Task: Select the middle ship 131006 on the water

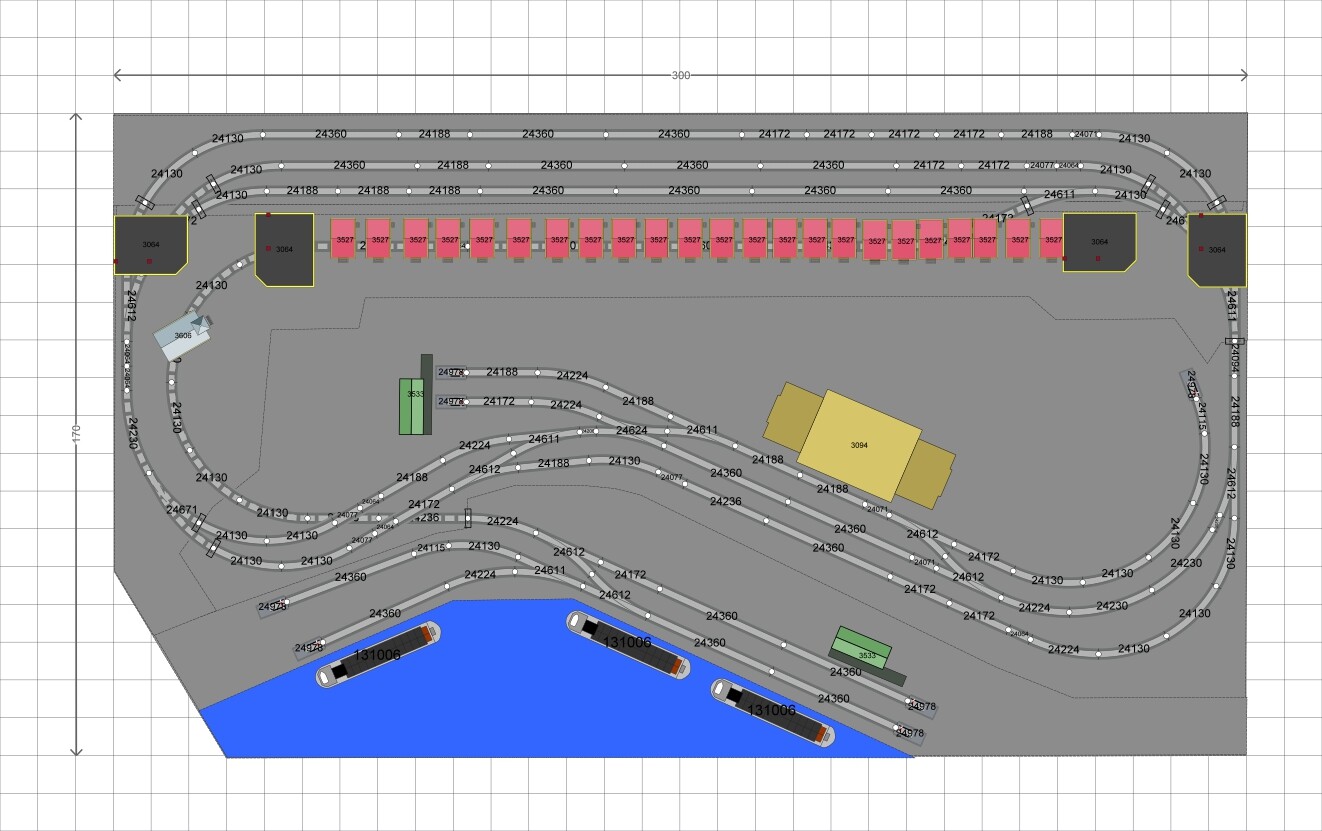Action: (628, 642)
